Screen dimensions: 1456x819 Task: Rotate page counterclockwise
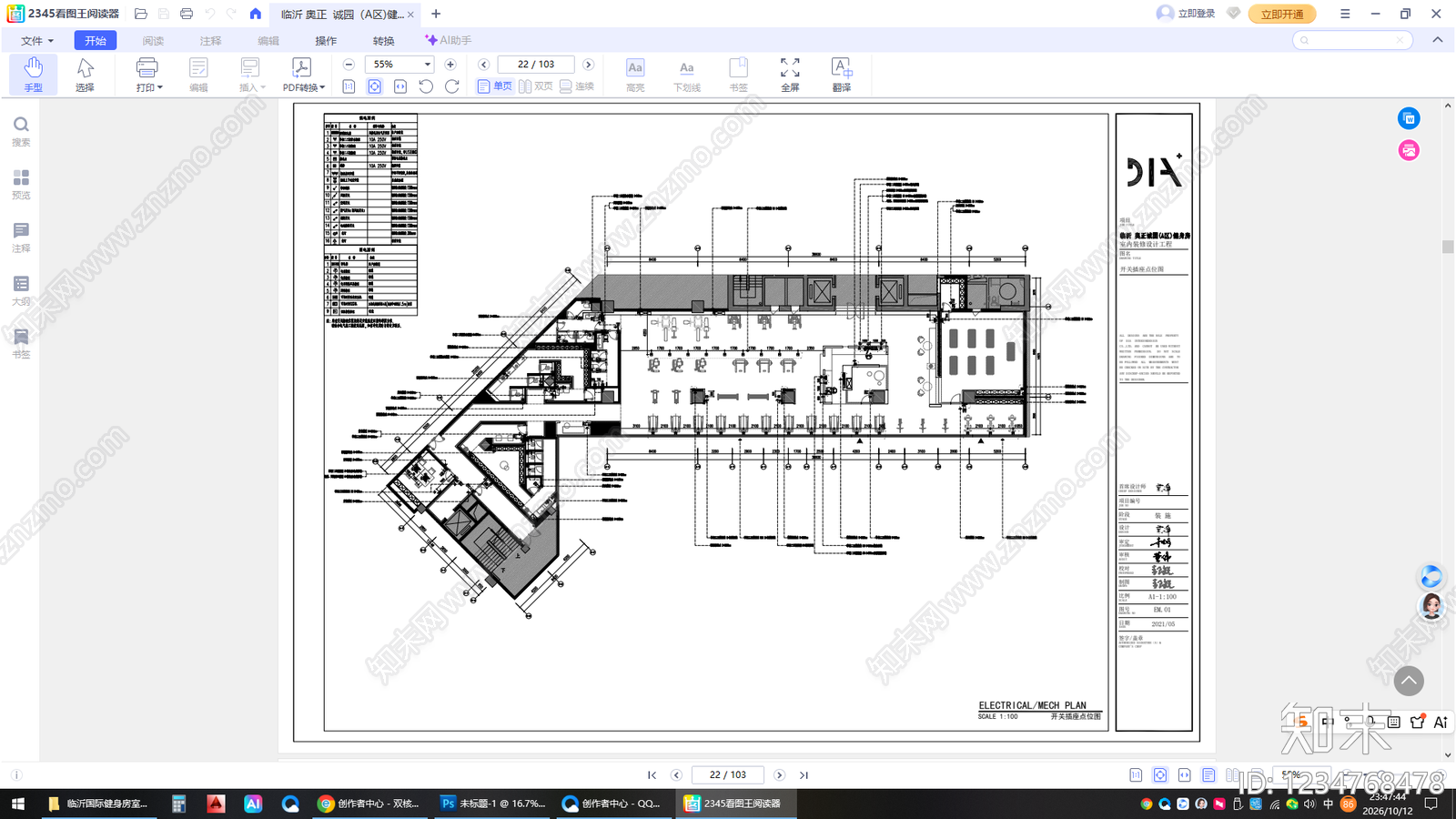pyautogui.click(x=426, y=86)
